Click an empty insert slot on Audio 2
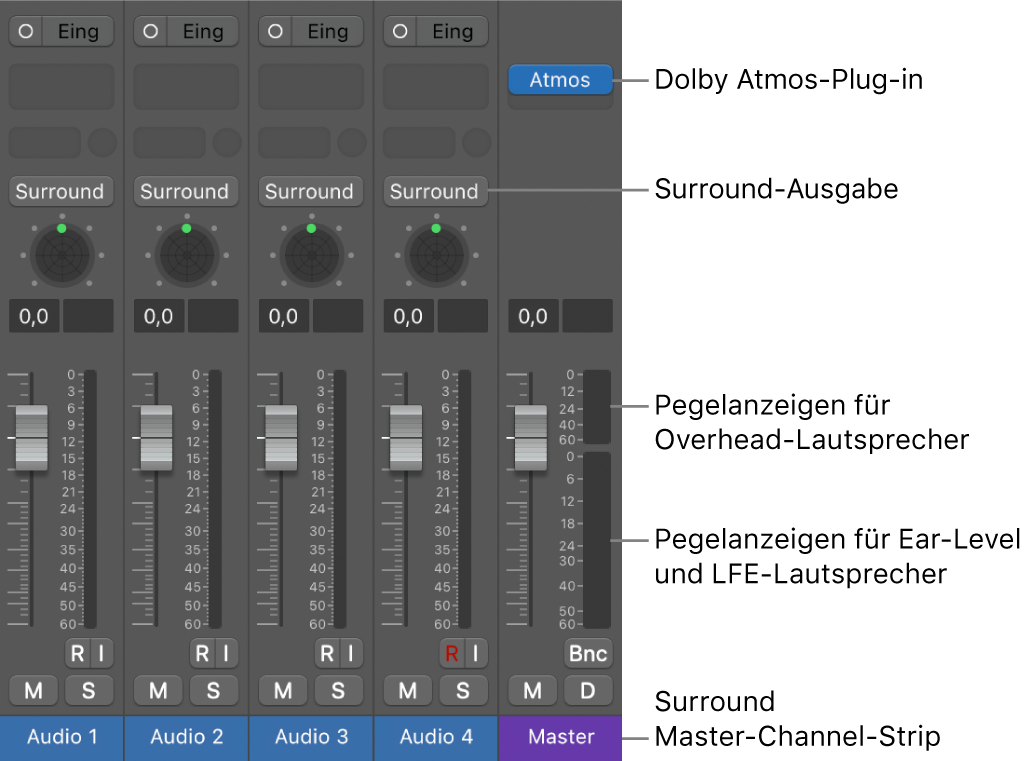Screen dimensions: 1029x761 (185, 86)
